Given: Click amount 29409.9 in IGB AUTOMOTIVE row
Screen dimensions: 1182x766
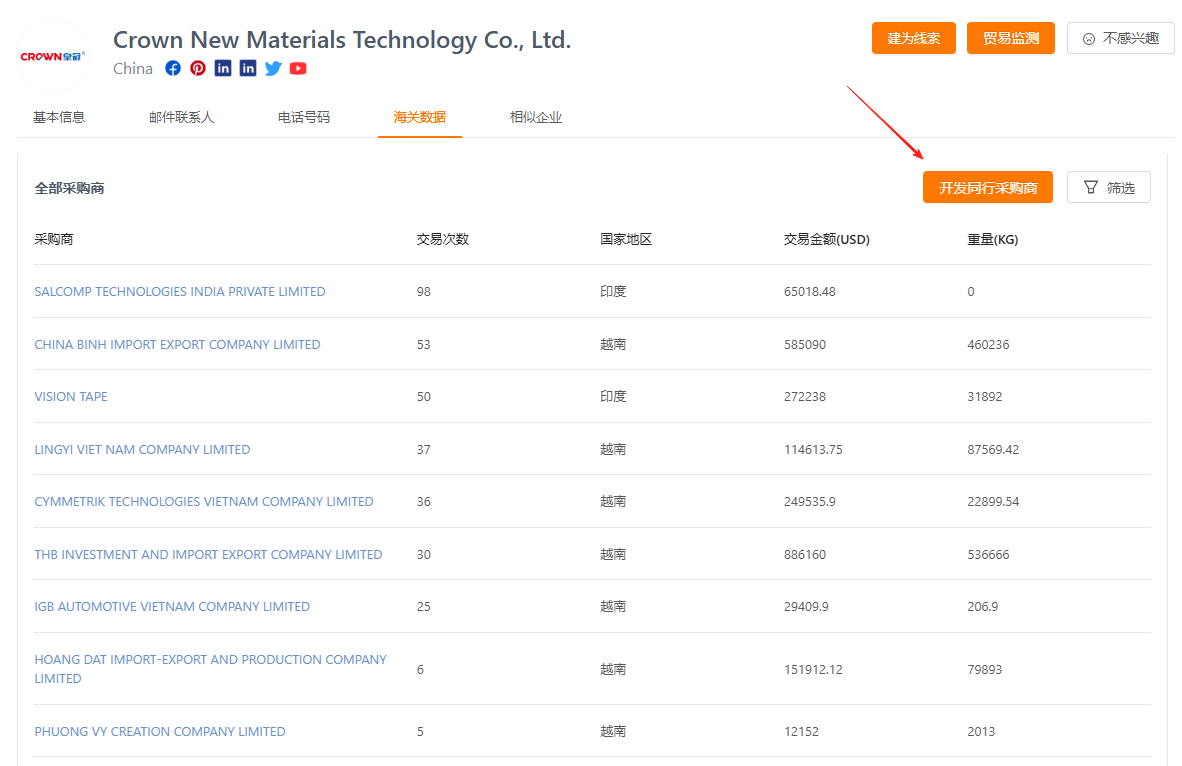Looking at the screenshot, I should [806, 606].
